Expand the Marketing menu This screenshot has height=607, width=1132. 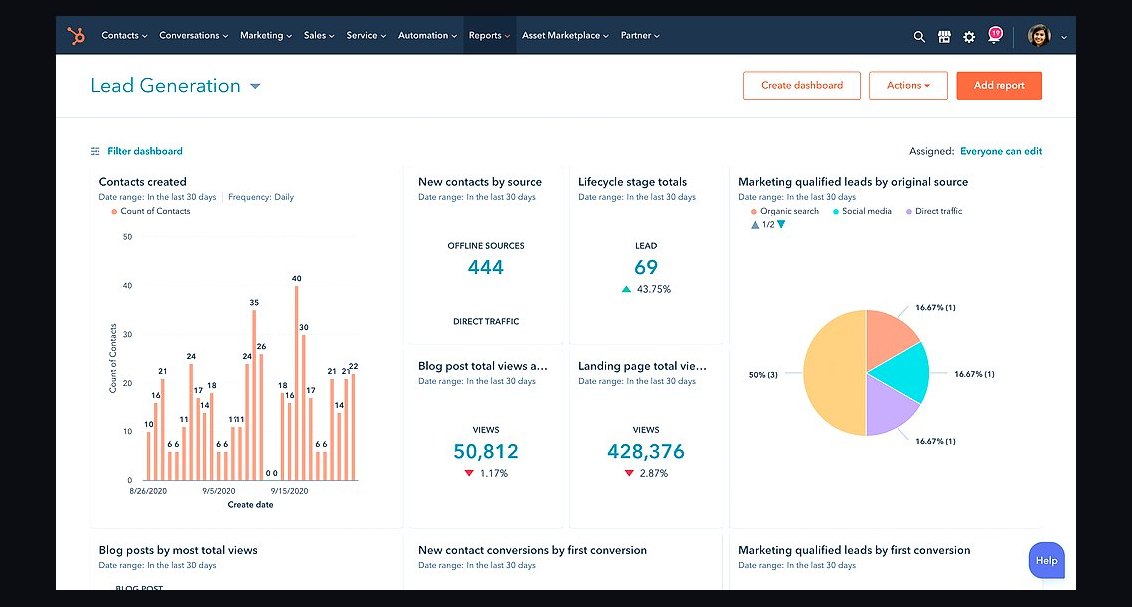click(x=266, y=35)
